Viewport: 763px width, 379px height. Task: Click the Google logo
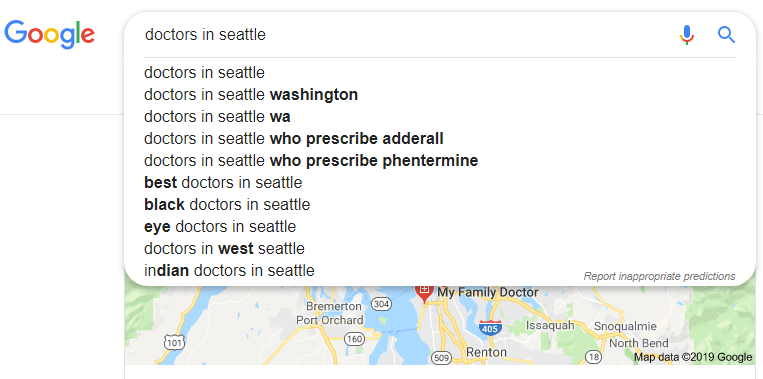[49, 34]
